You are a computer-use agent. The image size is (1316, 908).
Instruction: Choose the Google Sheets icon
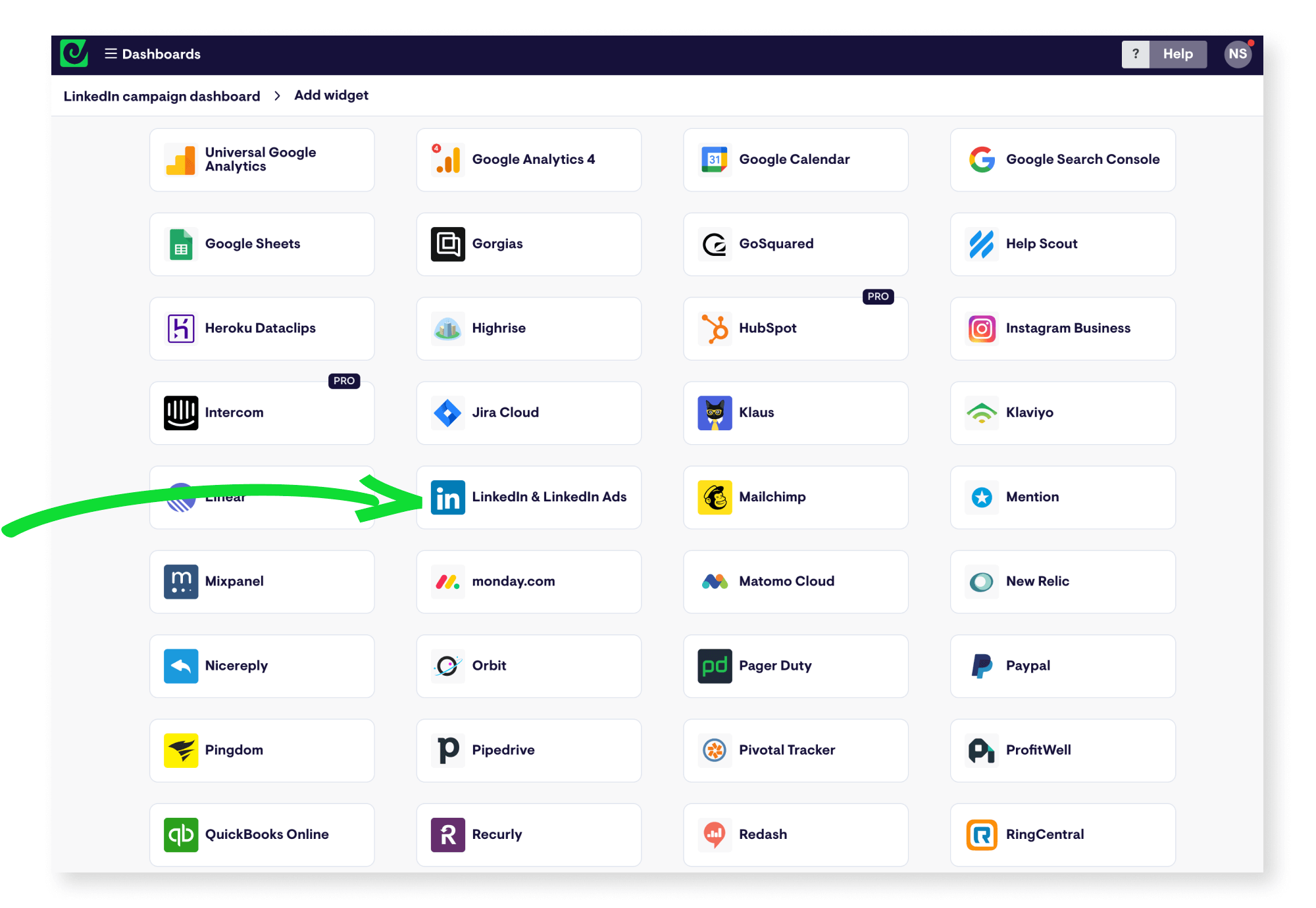(181, 244)
